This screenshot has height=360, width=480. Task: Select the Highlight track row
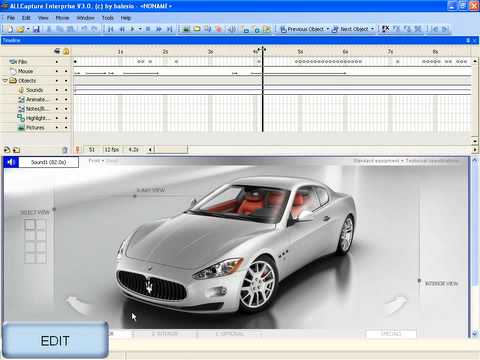click(36, 118)
